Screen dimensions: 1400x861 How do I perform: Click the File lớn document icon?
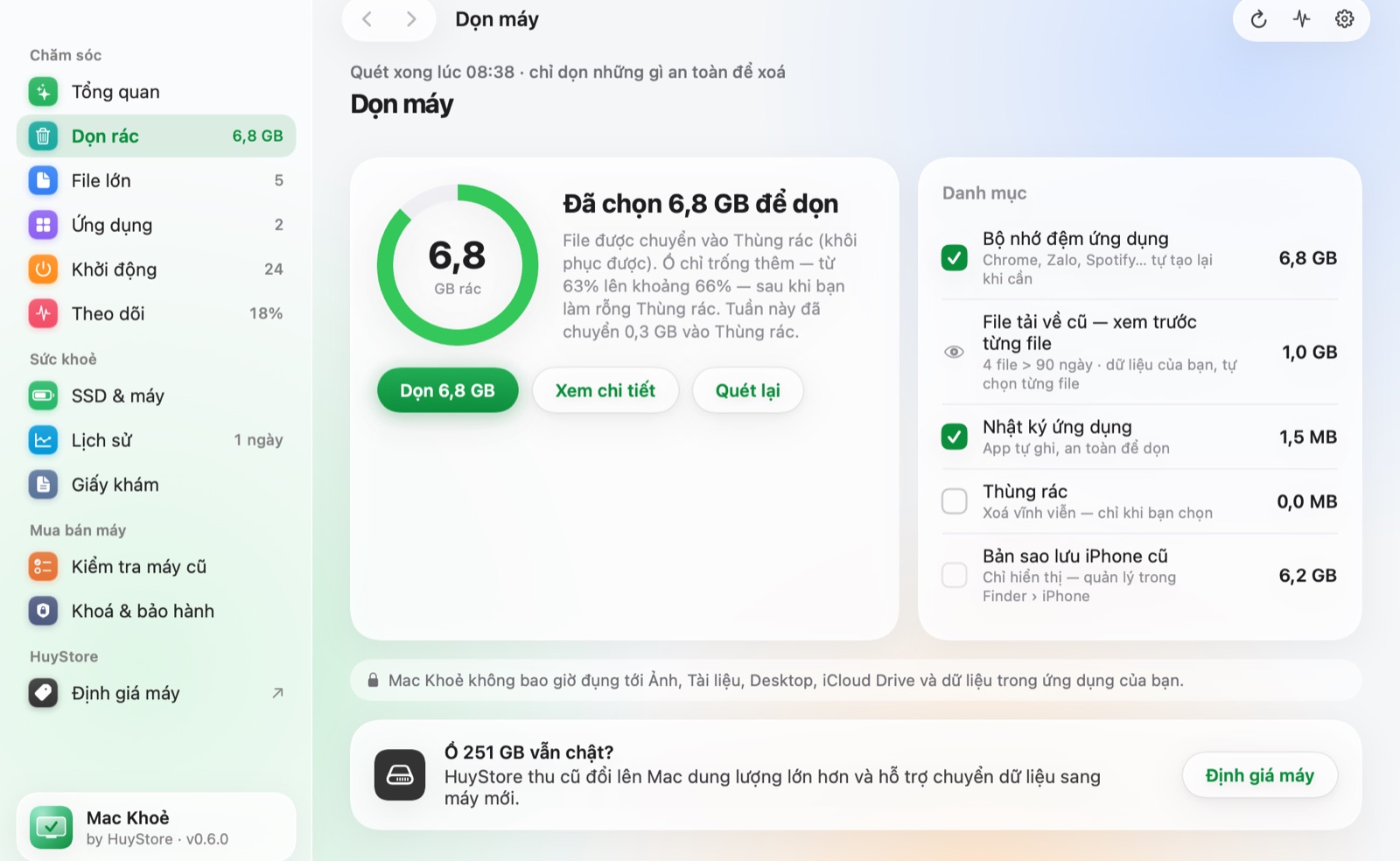[43, 180]
